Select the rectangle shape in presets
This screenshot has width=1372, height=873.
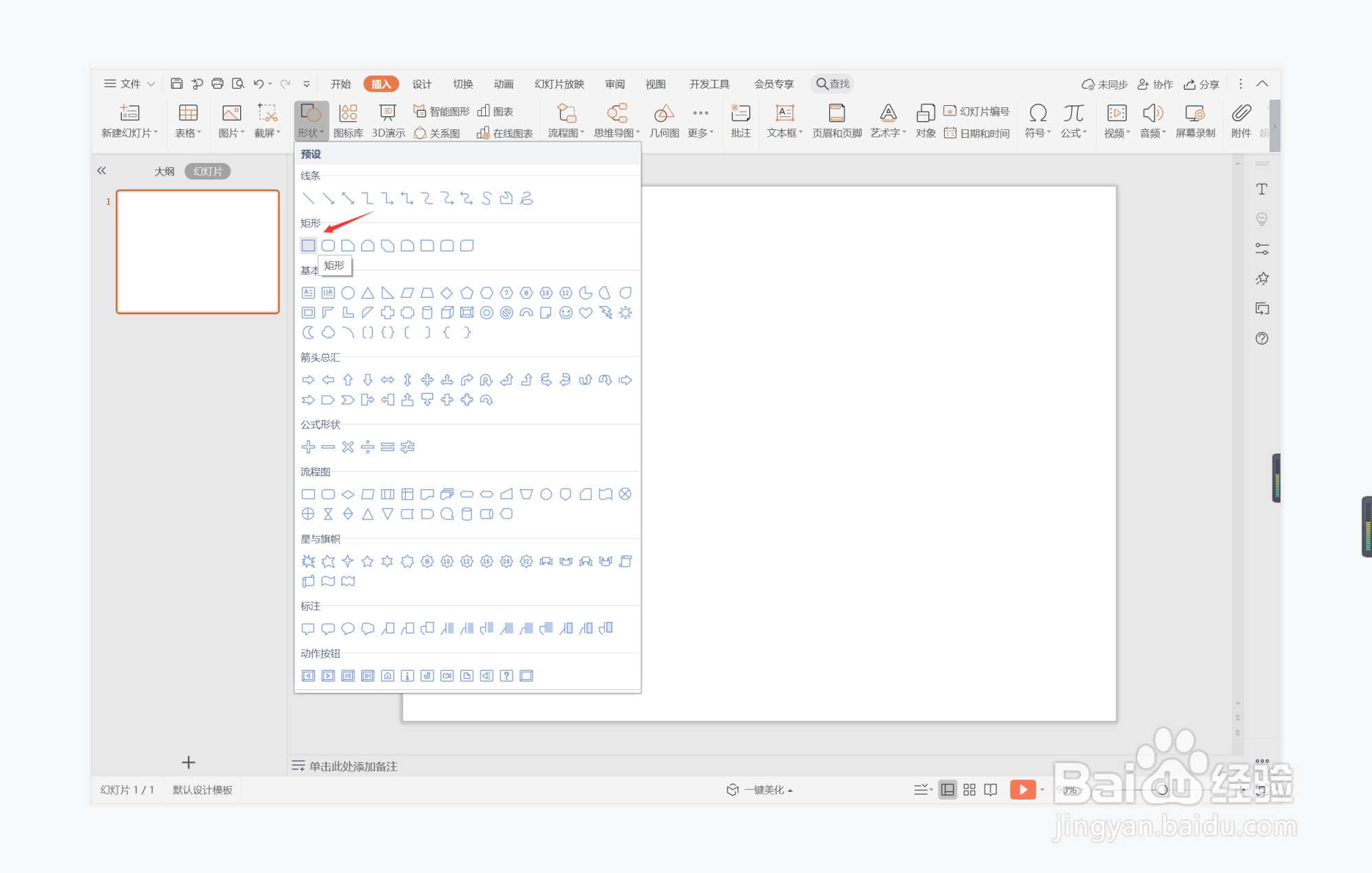coord(308,246)
